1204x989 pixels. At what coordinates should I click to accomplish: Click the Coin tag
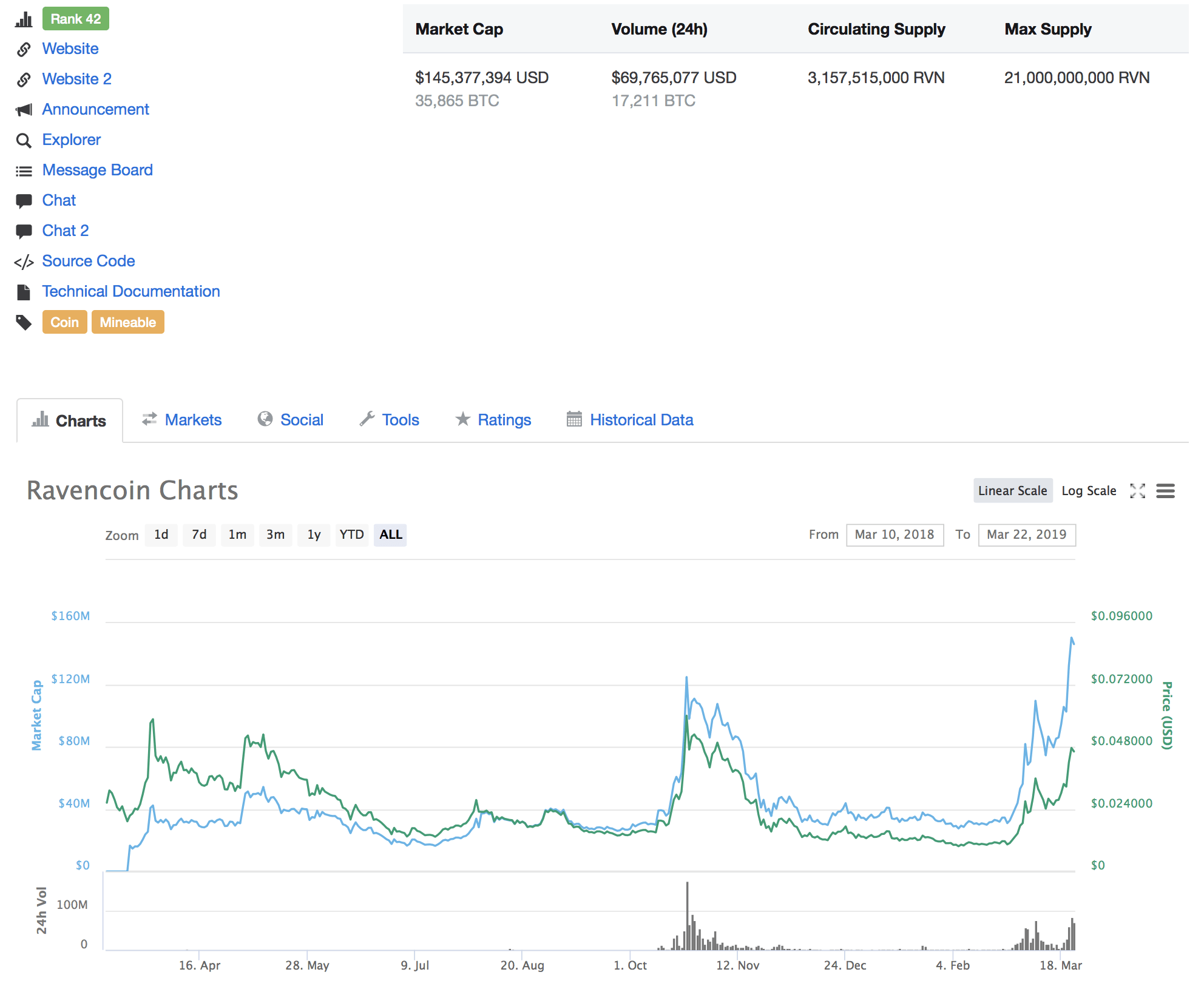point(65,322)
